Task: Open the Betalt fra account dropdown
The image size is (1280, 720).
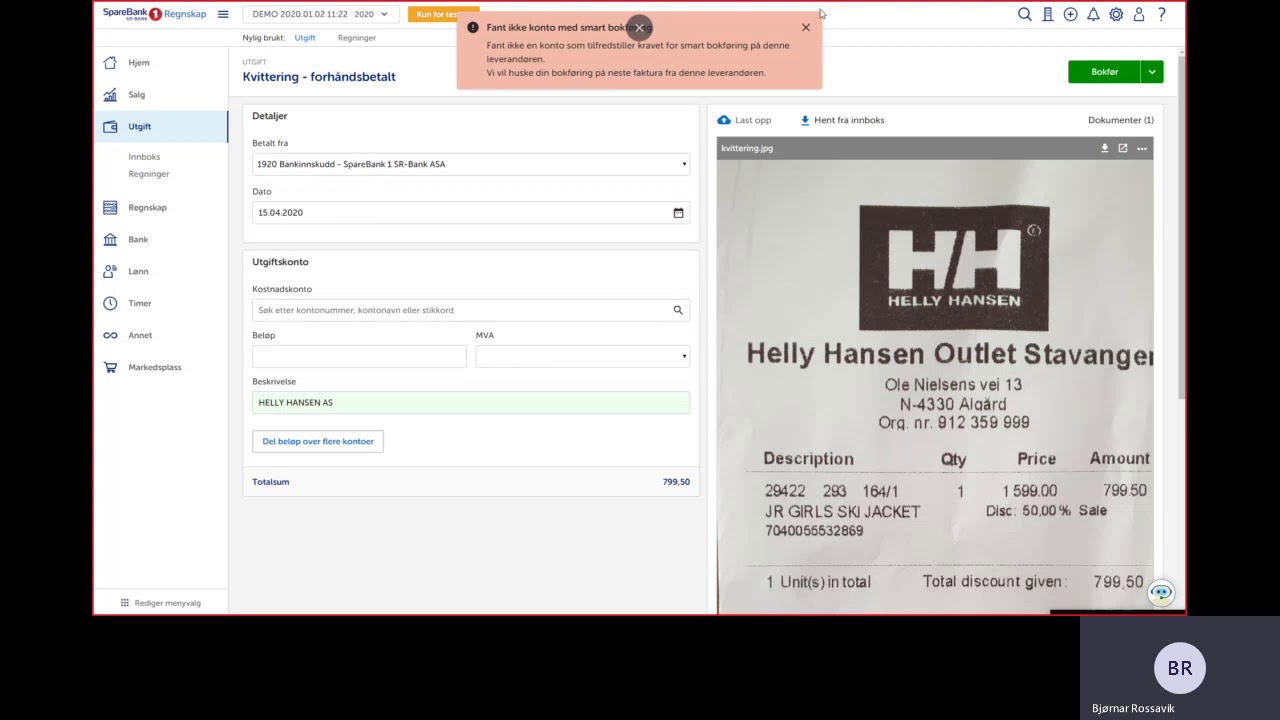Action: point(471,164)
